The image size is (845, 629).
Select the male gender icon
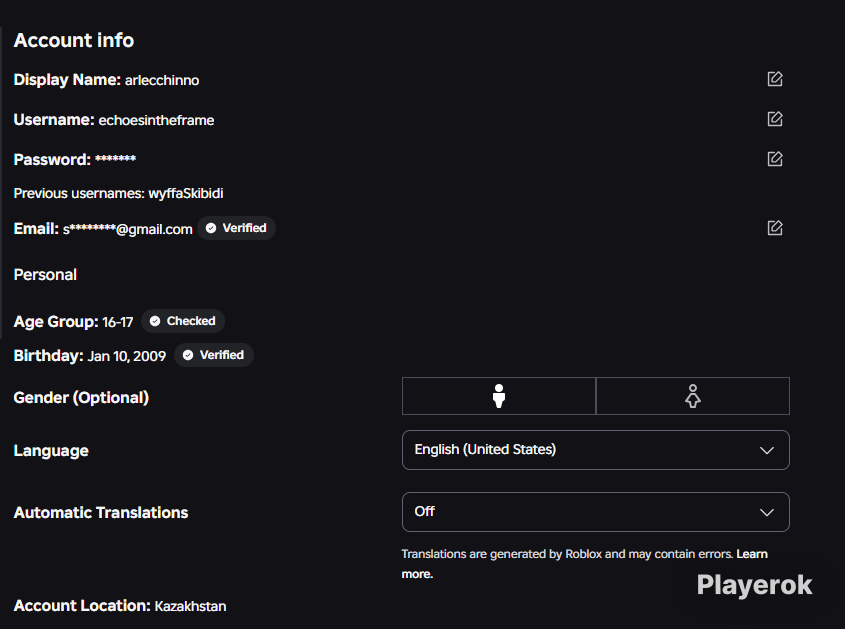point(499,396)
